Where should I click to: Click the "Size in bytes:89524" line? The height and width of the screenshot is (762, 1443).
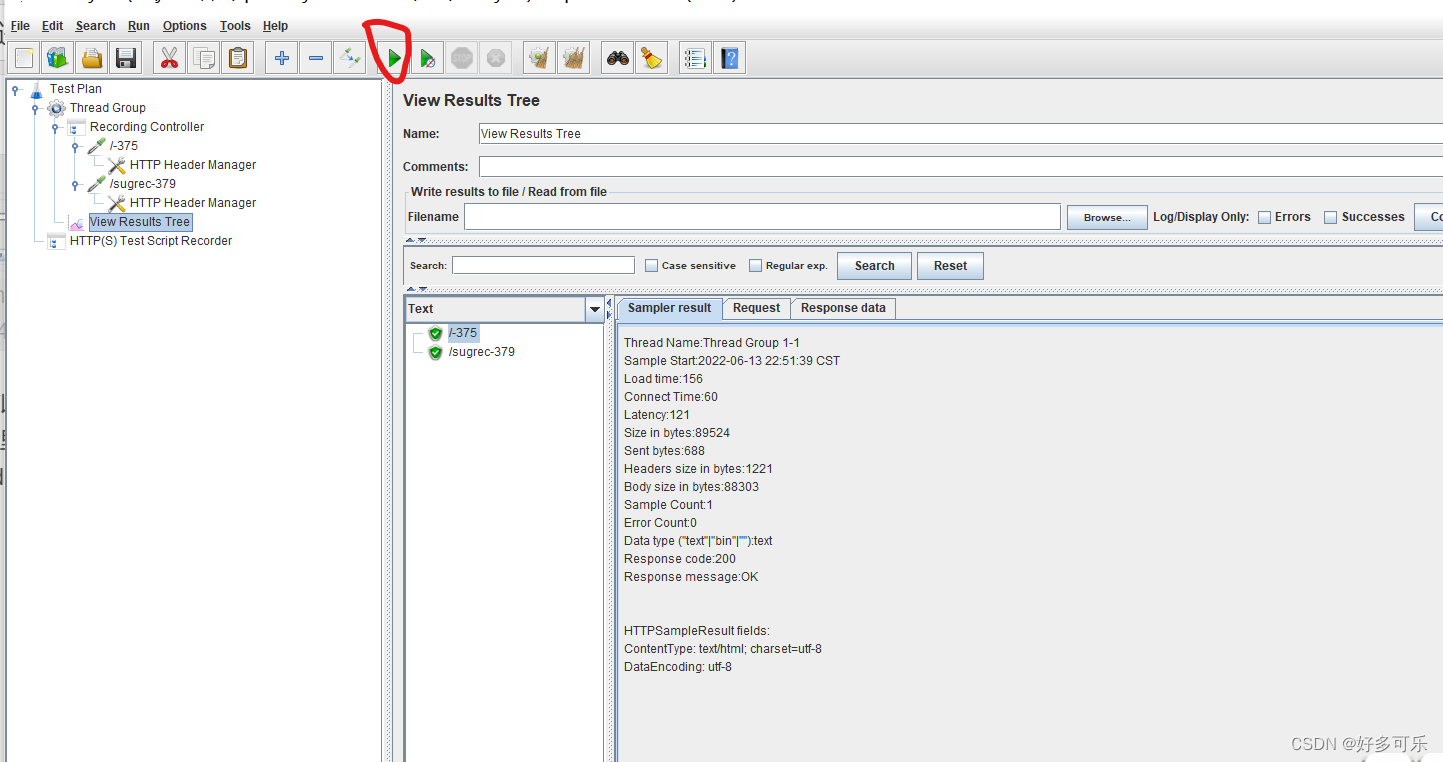pos(677,433)
